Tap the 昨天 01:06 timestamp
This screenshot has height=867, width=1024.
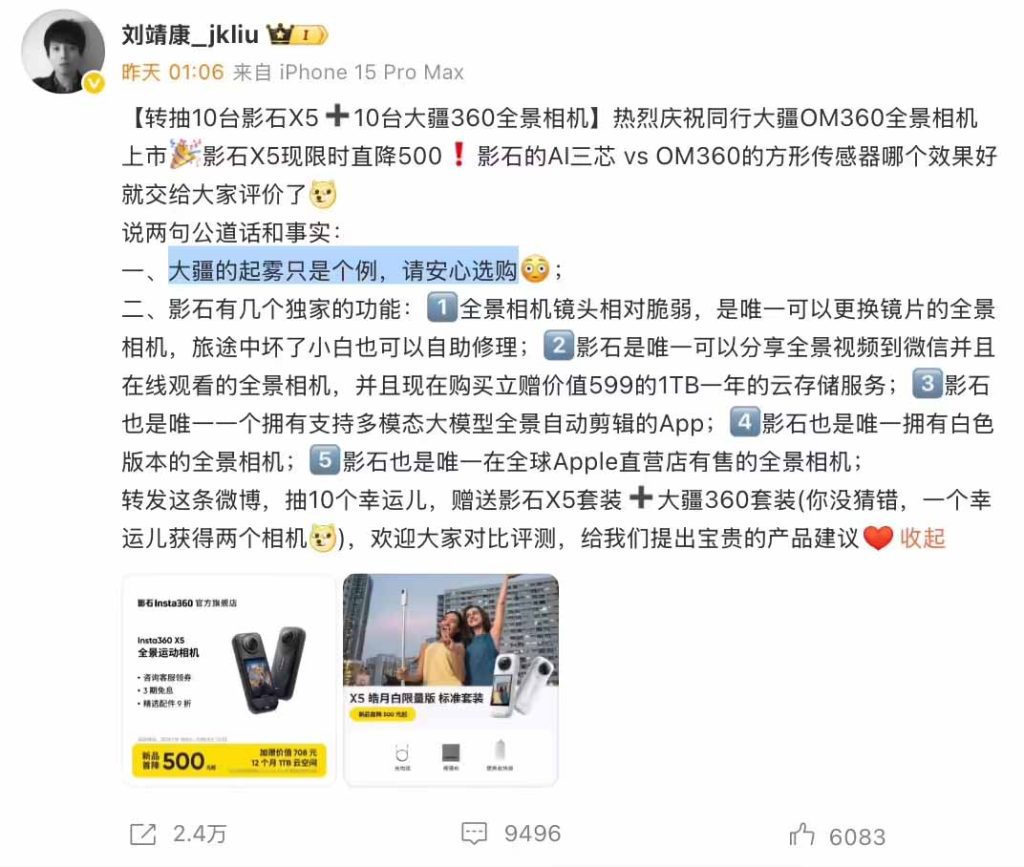click(172, 72)
